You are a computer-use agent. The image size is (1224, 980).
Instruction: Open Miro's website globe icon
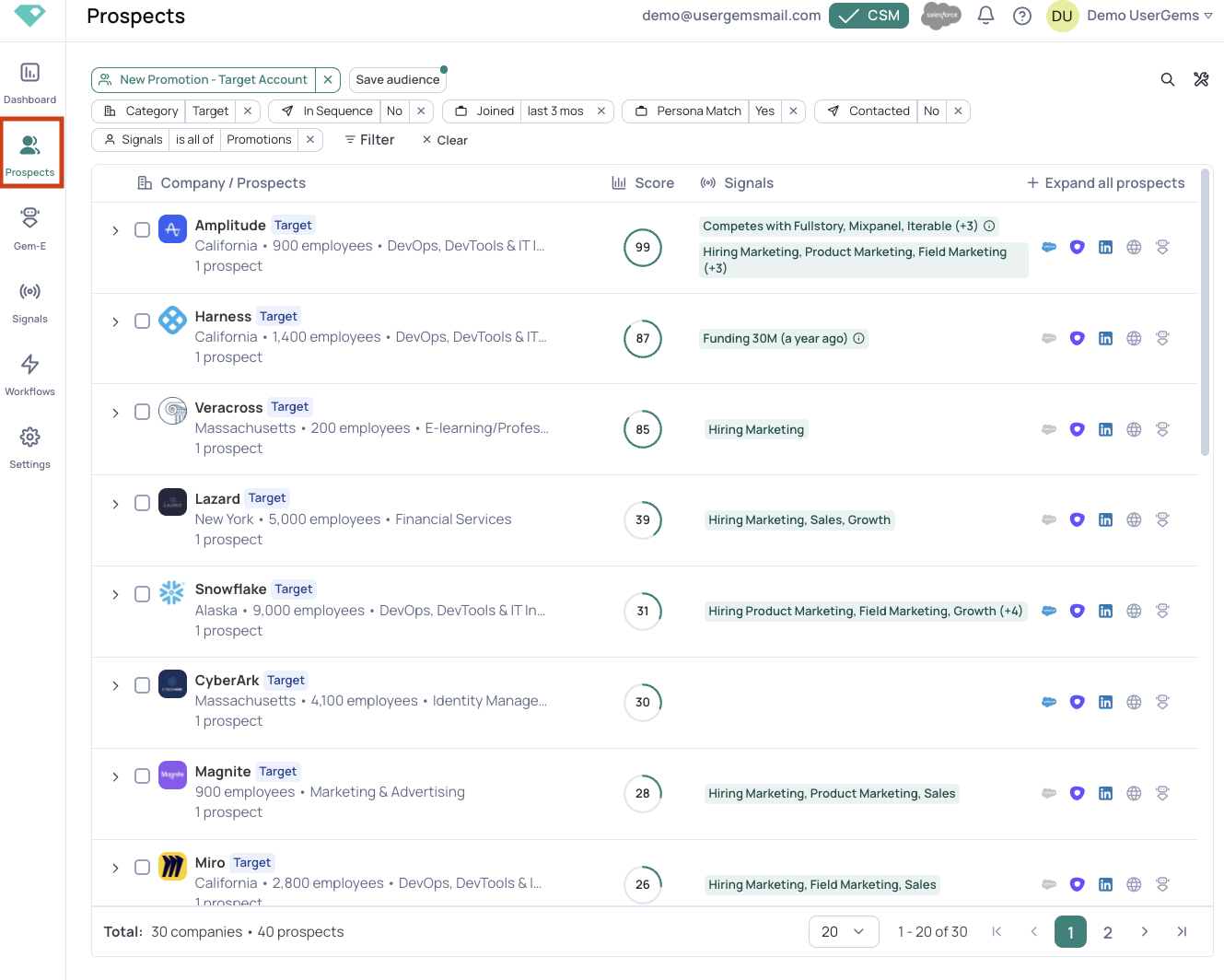1134,884
